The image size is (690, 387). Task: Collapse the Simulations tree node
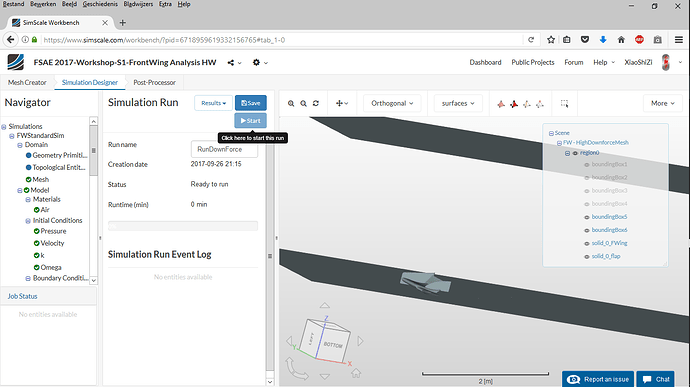(4, 127)
